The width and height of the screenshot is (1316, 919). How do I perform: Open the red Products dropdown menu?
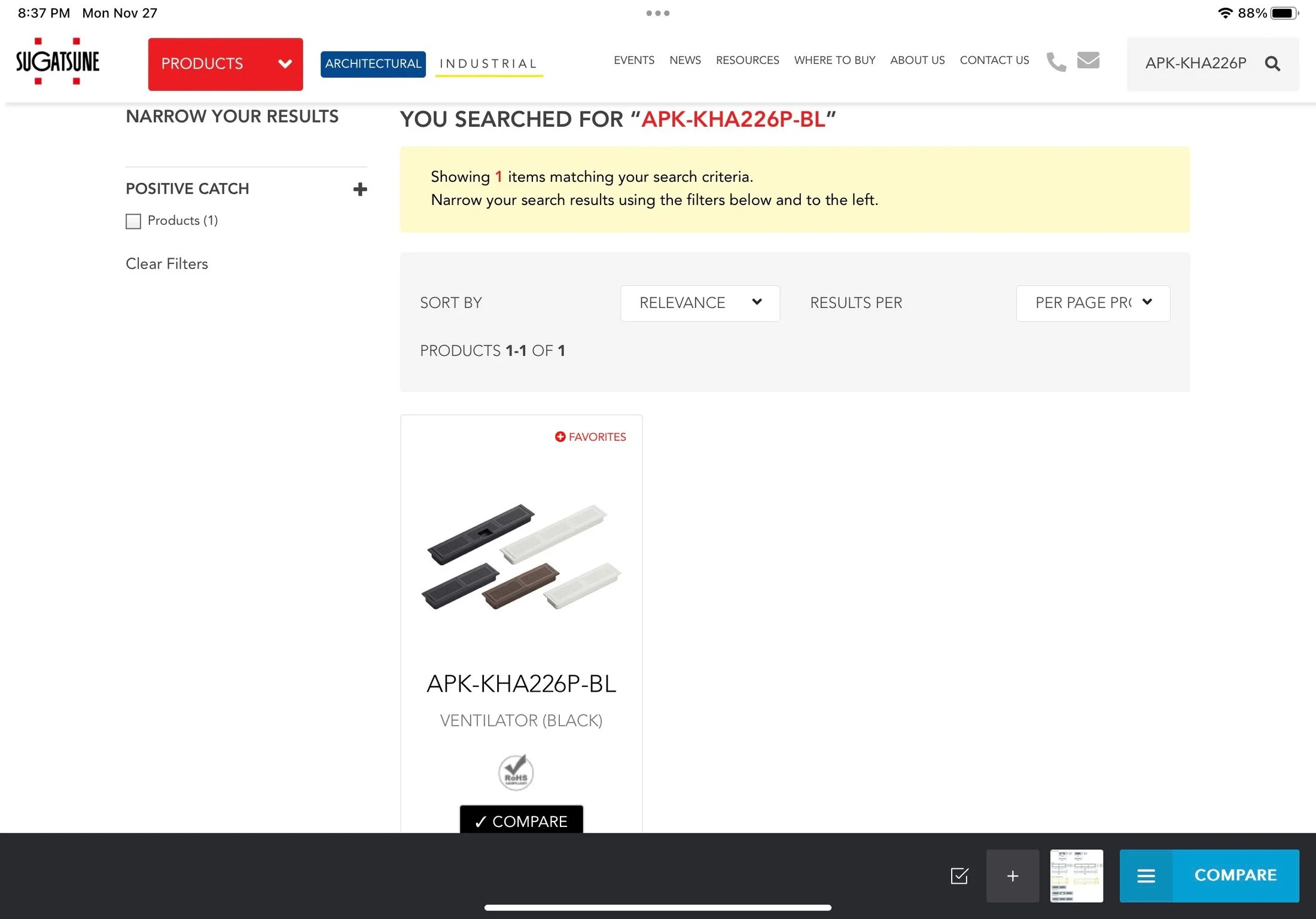[226, 64]
